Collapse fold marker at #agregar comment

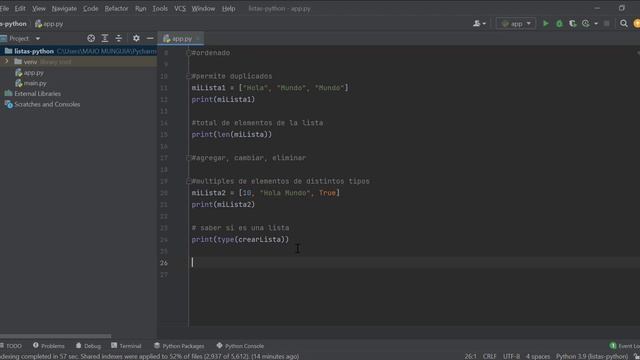189,158
